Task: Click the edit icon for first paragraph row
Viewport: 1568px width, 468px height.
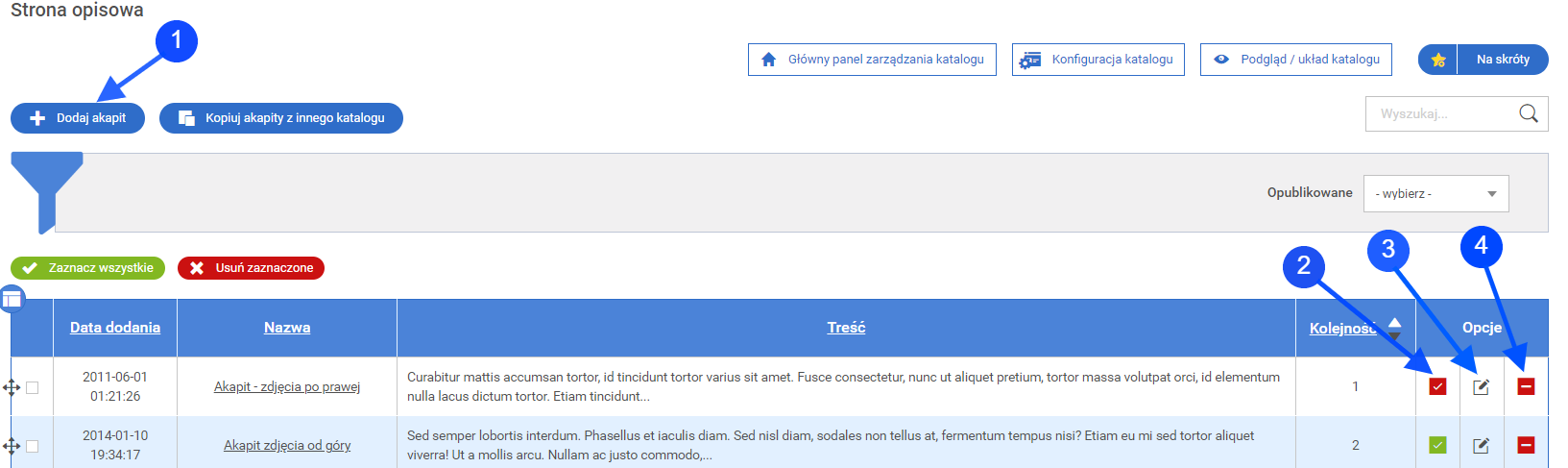Action: [1482, 386]
